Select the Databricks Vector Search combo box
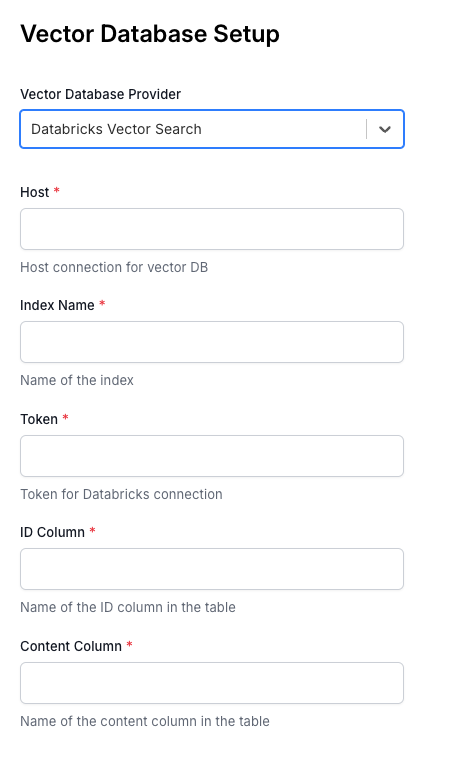450x758 pixels. (x=212, y=129)
